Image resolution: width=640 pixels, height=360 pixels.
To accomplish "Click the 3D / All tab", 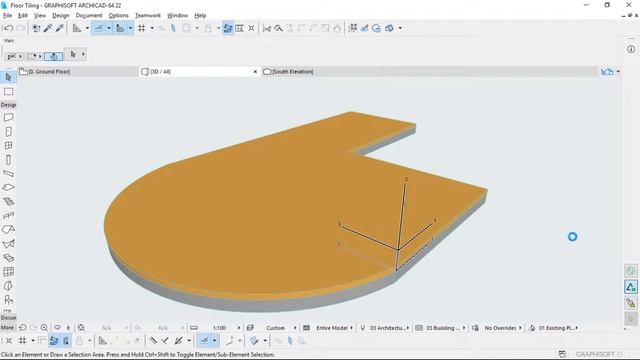I will [200, 71].
